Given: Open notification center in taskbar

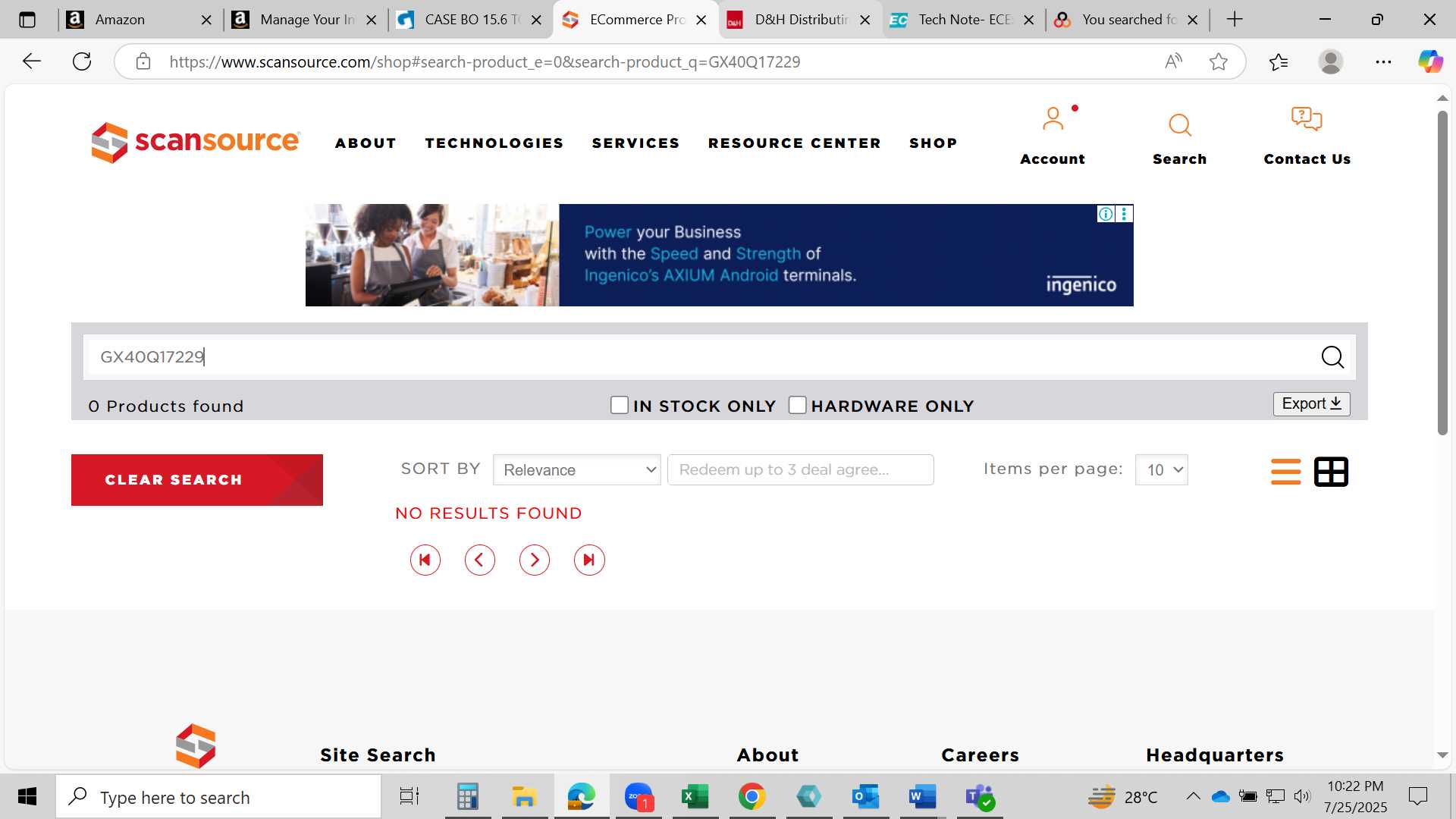Looking at the screenshot, I should (x=1417, y=797).
